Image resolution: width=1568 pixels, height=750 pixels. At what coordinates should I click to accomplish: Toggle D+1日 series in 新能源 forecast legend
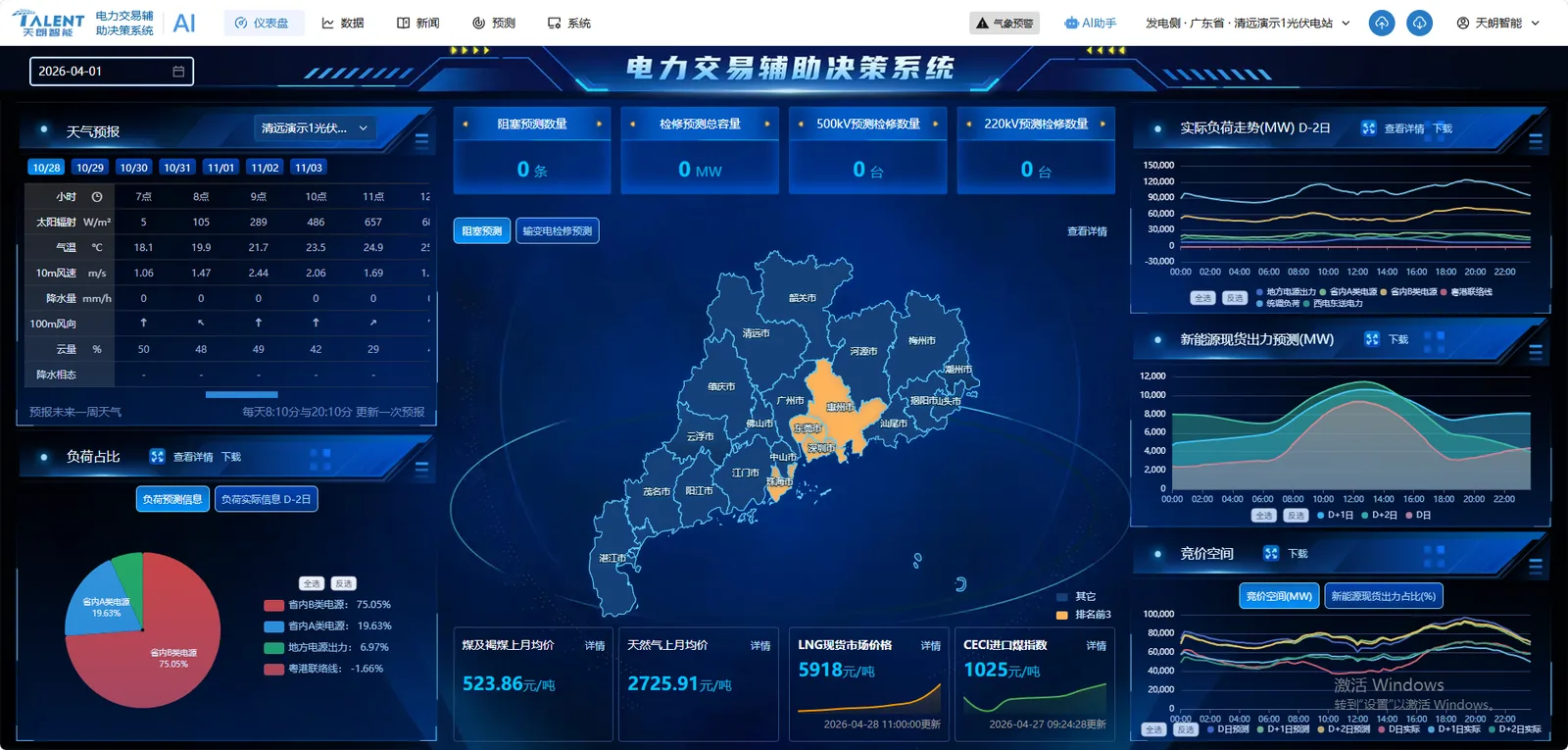point(1335,515)
